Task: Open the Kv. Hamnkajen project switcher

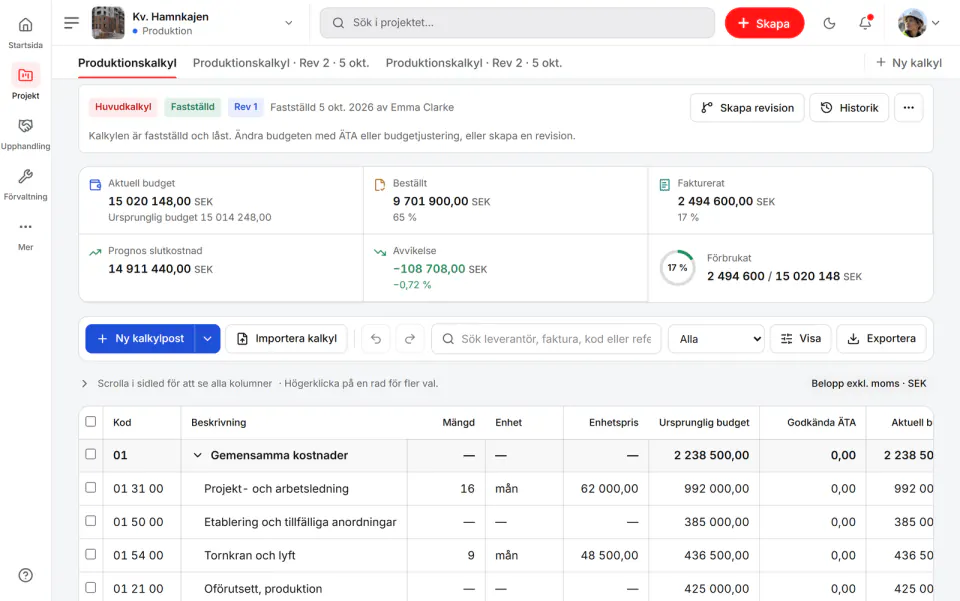Action: click(193, 23)
